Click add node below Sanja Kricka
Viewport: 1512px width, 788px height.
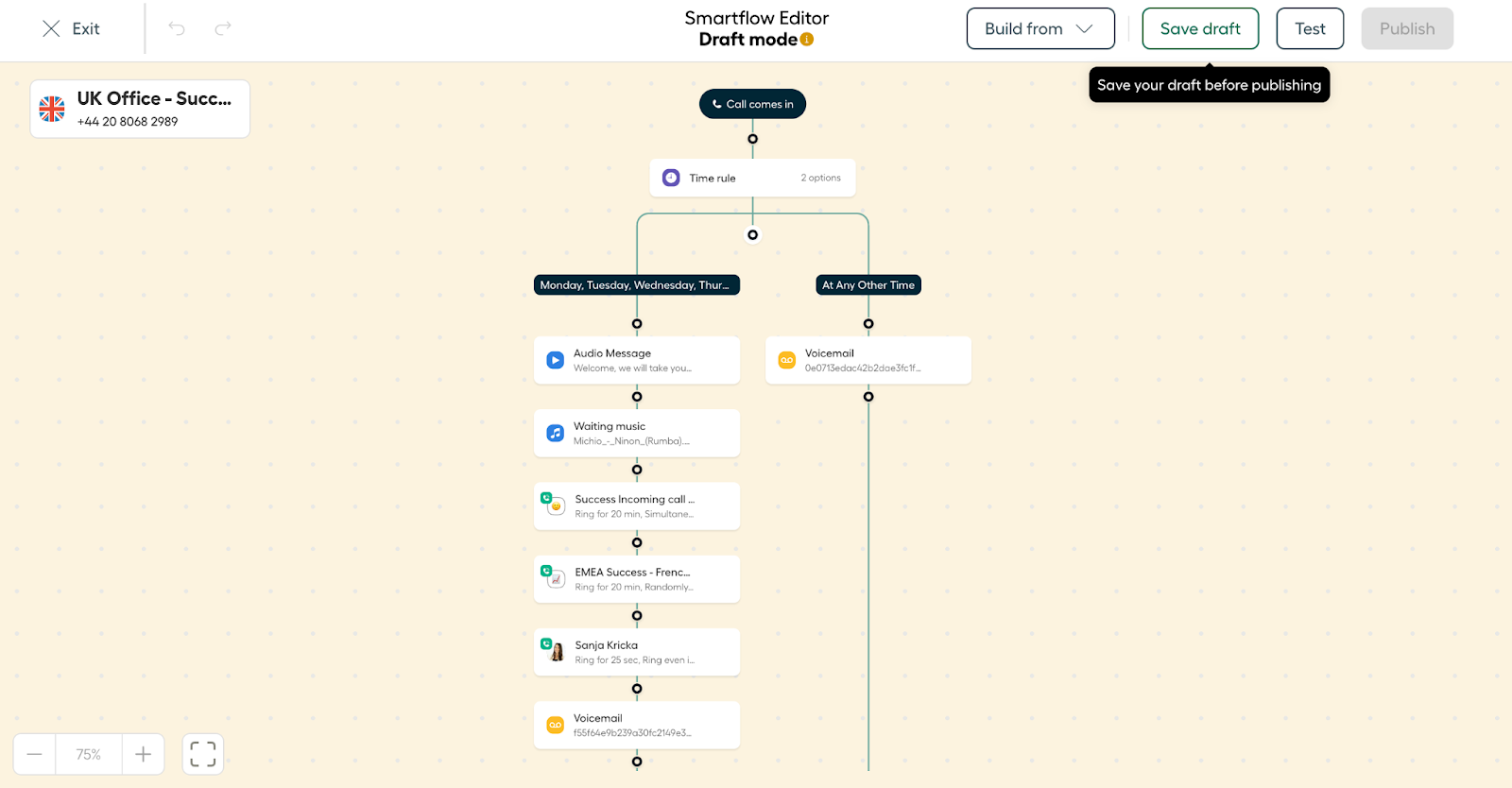[637, 689]
